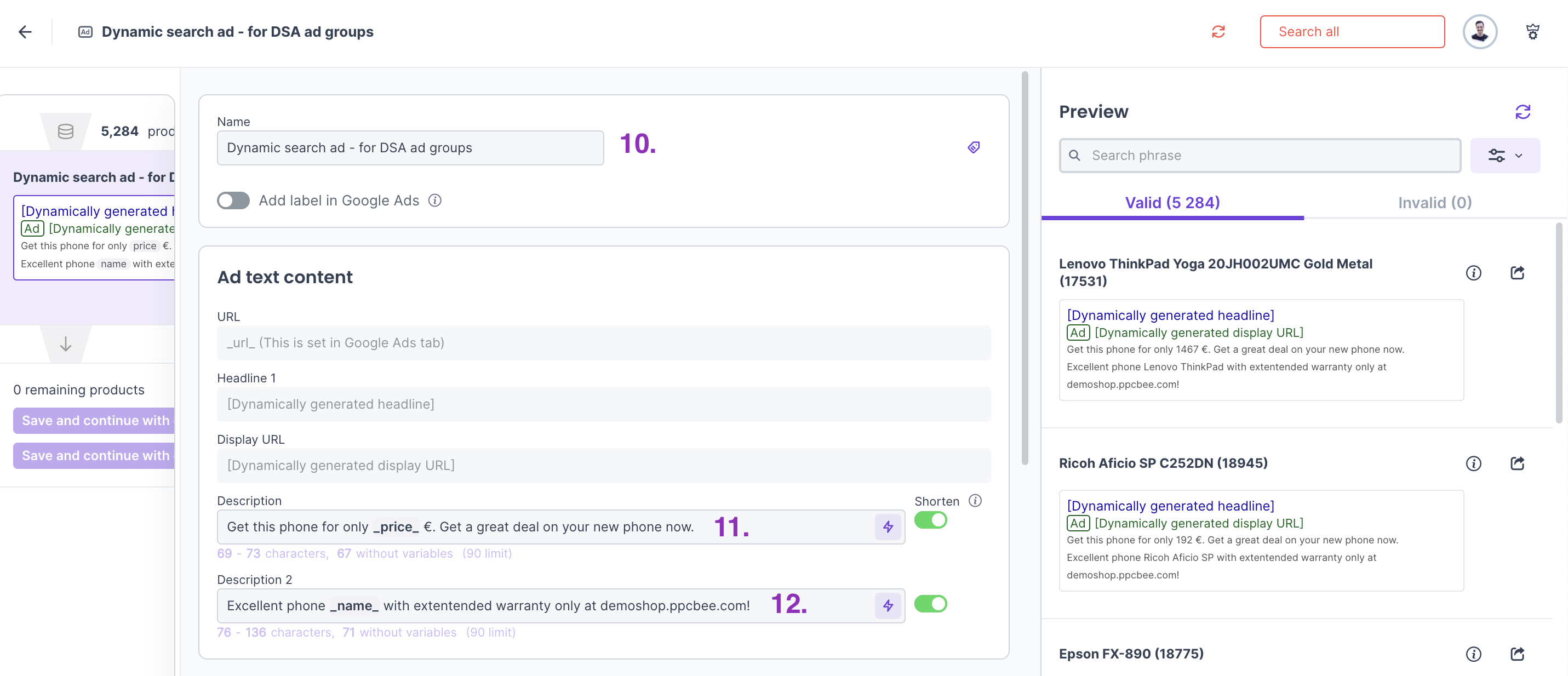Enable Add label in Google Ads
The height and width of the screenshot is (676, 1568).
pos(234,201)
